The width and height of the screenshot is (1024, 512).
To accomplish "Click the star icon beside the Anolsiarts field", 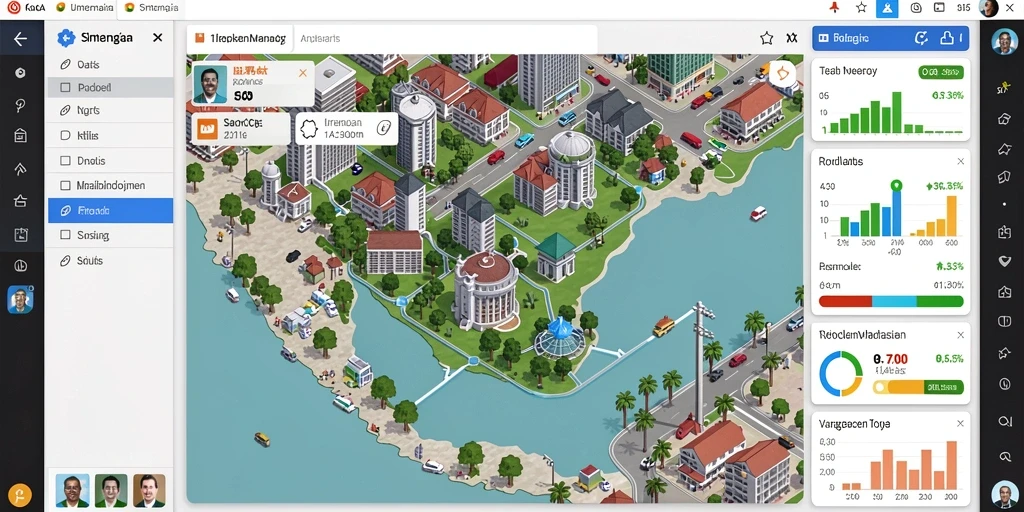I will tap(767, 39).
